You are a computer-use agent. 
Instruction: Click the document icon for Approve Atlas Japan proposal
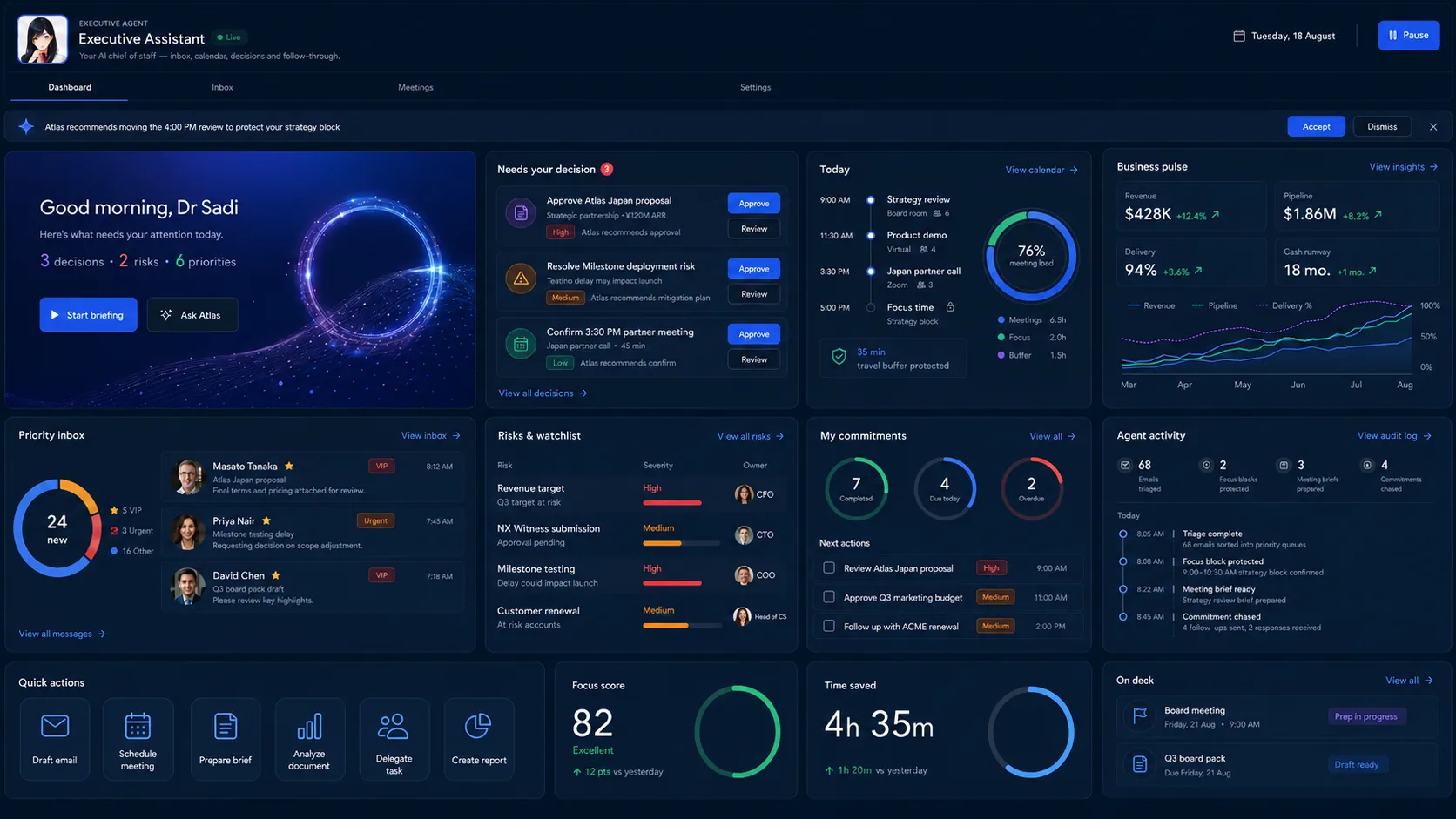(521, 213)
